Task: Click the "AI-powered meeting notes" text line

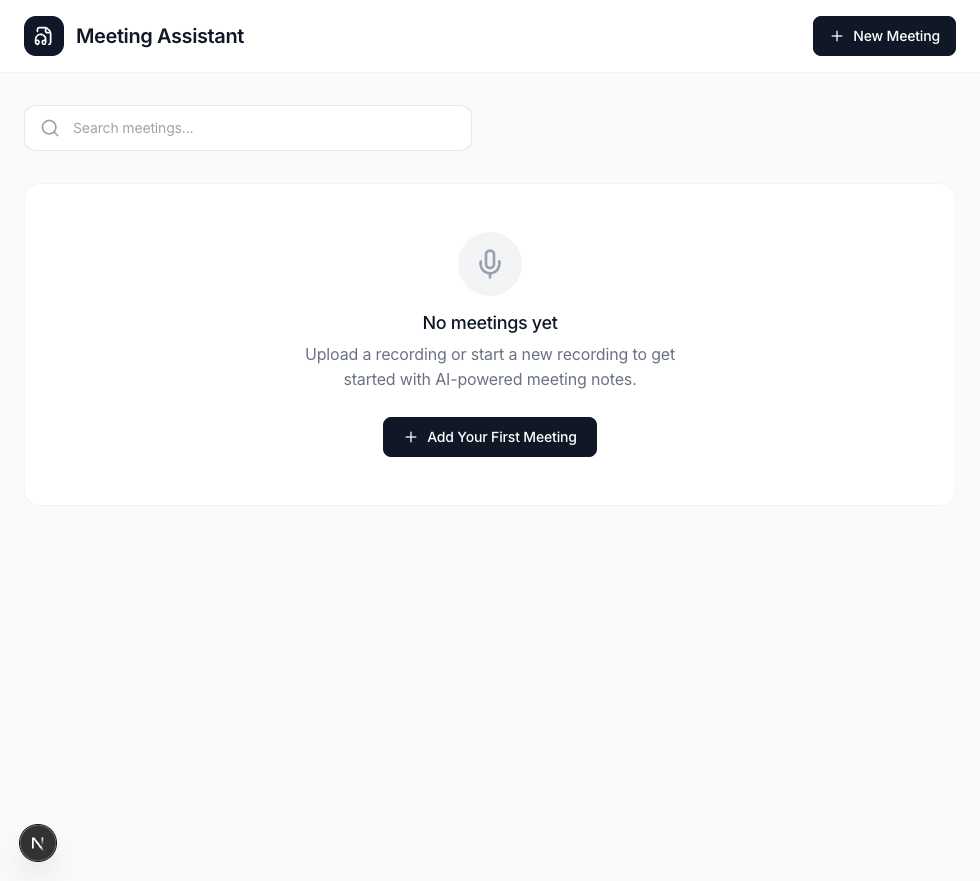Action: 490,380
